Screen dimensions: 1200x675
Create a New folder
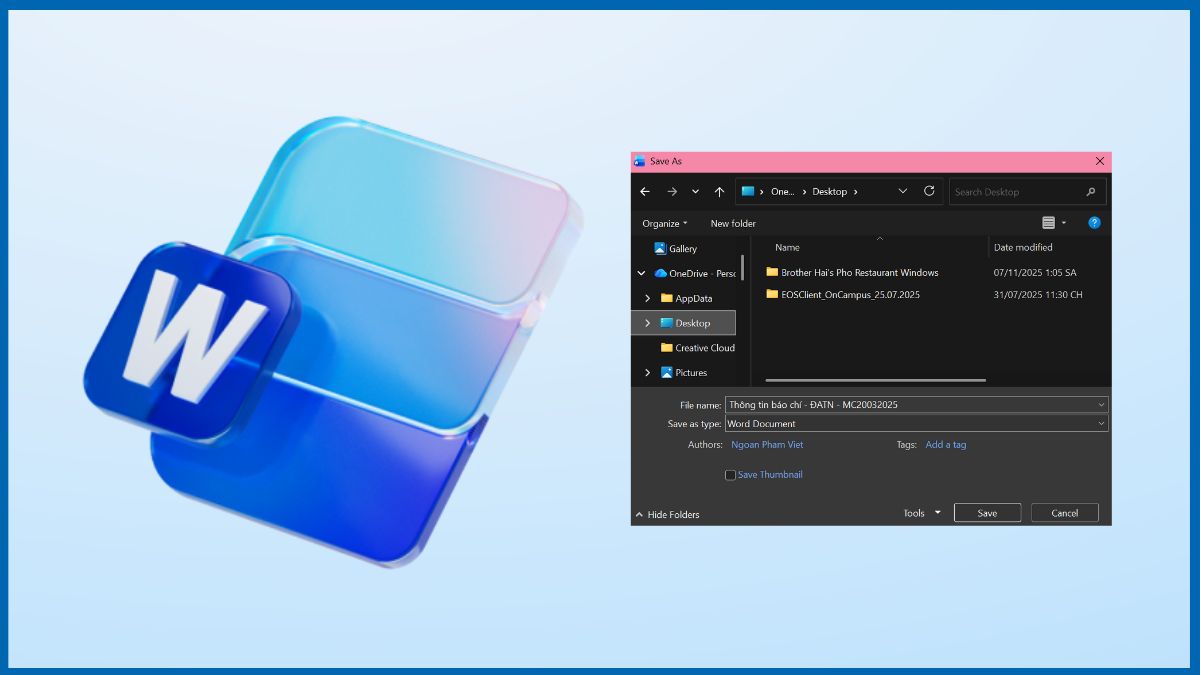click(x=733, y=224)
